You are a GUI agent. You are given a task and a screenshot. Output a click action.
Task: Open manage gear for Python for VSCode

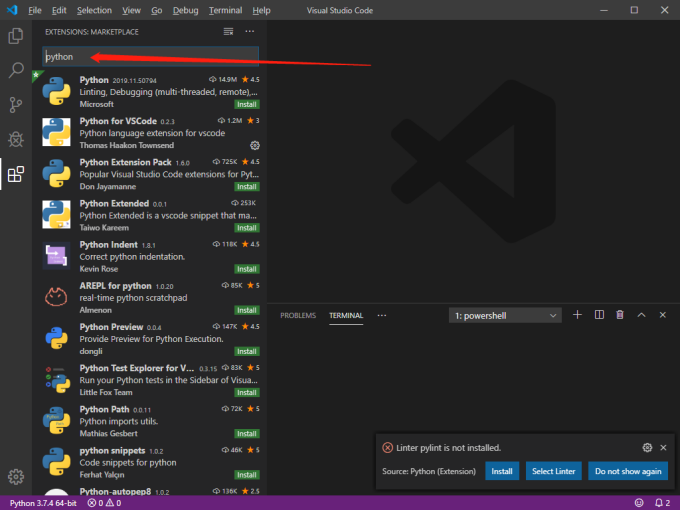(255, 145)
